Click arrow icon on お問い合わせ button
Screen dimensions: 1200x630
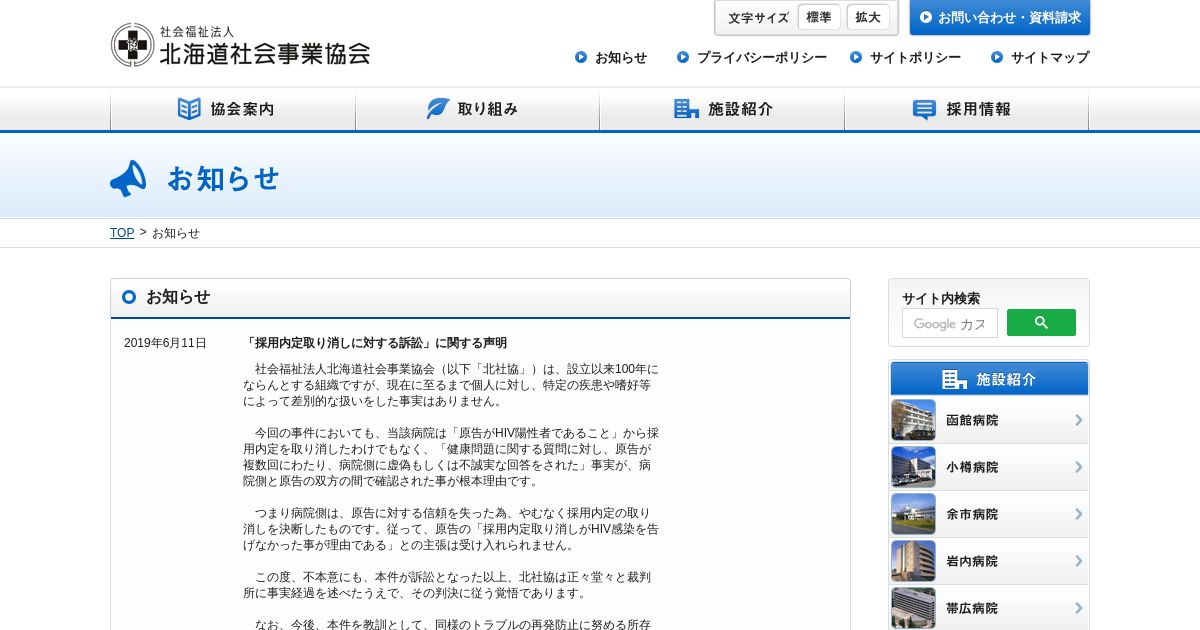pos(926,17)
